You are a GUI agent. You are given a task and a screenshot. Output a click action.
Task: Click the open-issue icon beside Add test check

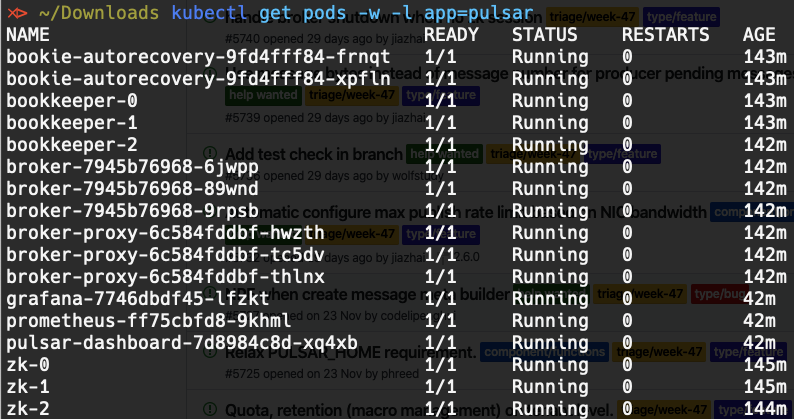(x=210, y=153)
